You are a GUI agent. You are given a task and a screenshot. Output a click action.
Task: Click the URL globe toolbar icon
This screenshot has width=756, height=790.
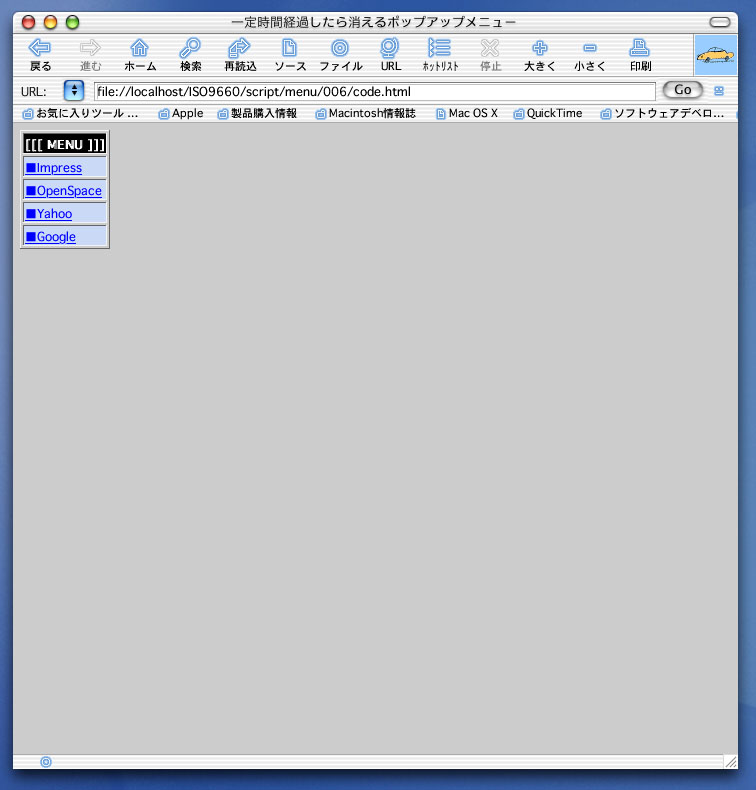(x=390, y=48)
